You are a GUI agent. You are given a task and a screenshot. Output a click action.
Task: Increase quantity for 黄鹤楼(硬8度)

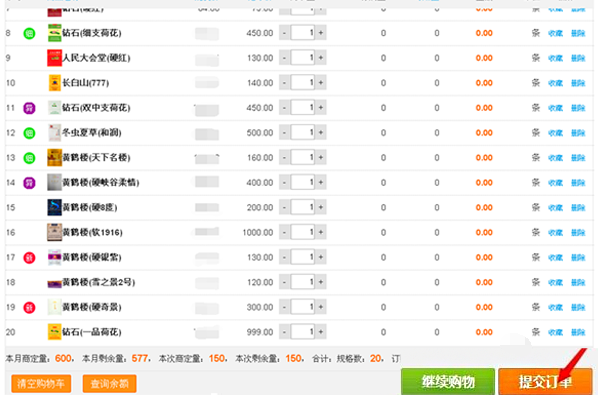(321, 207)
